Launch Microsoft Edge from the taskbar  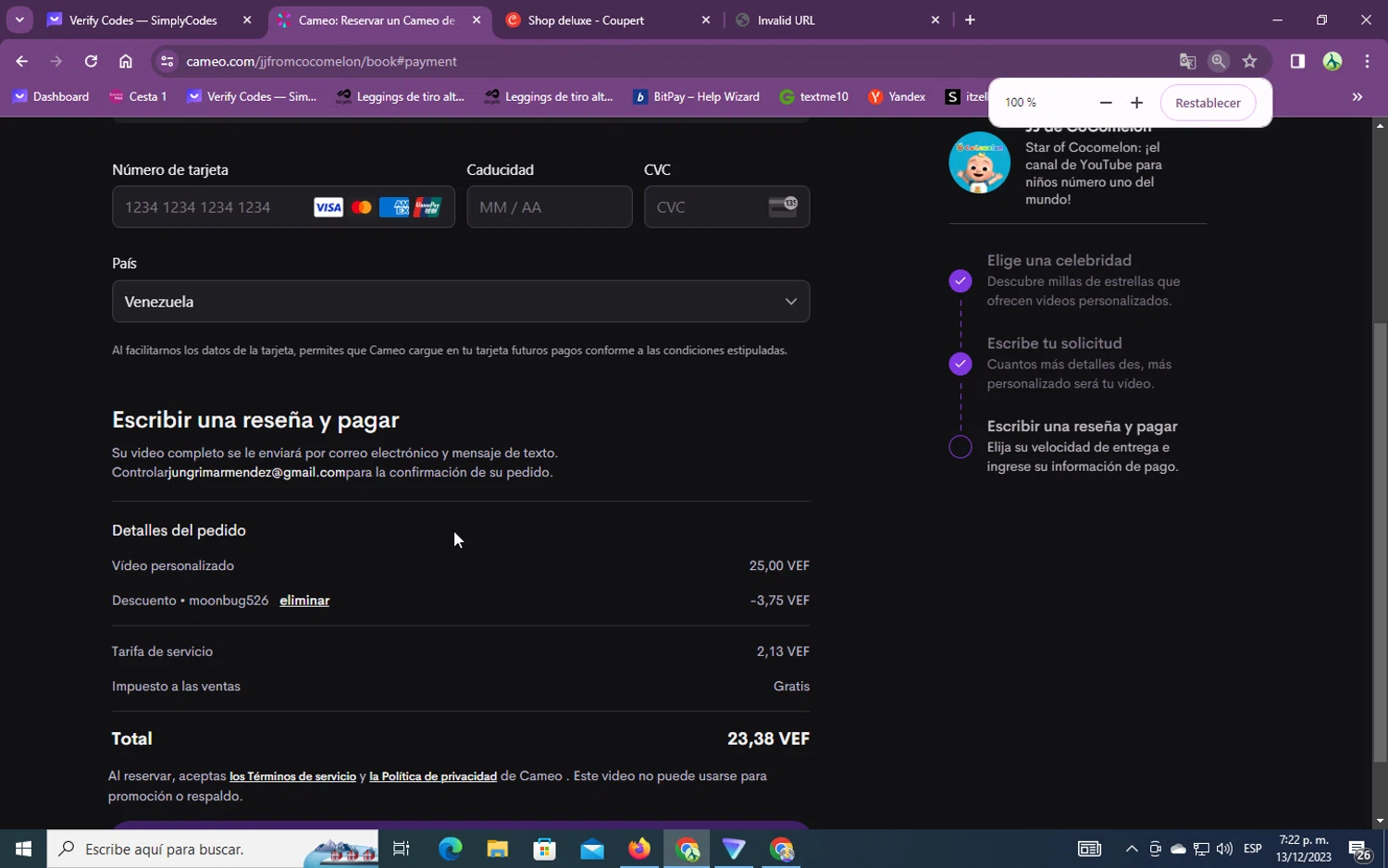click(450, 849)
